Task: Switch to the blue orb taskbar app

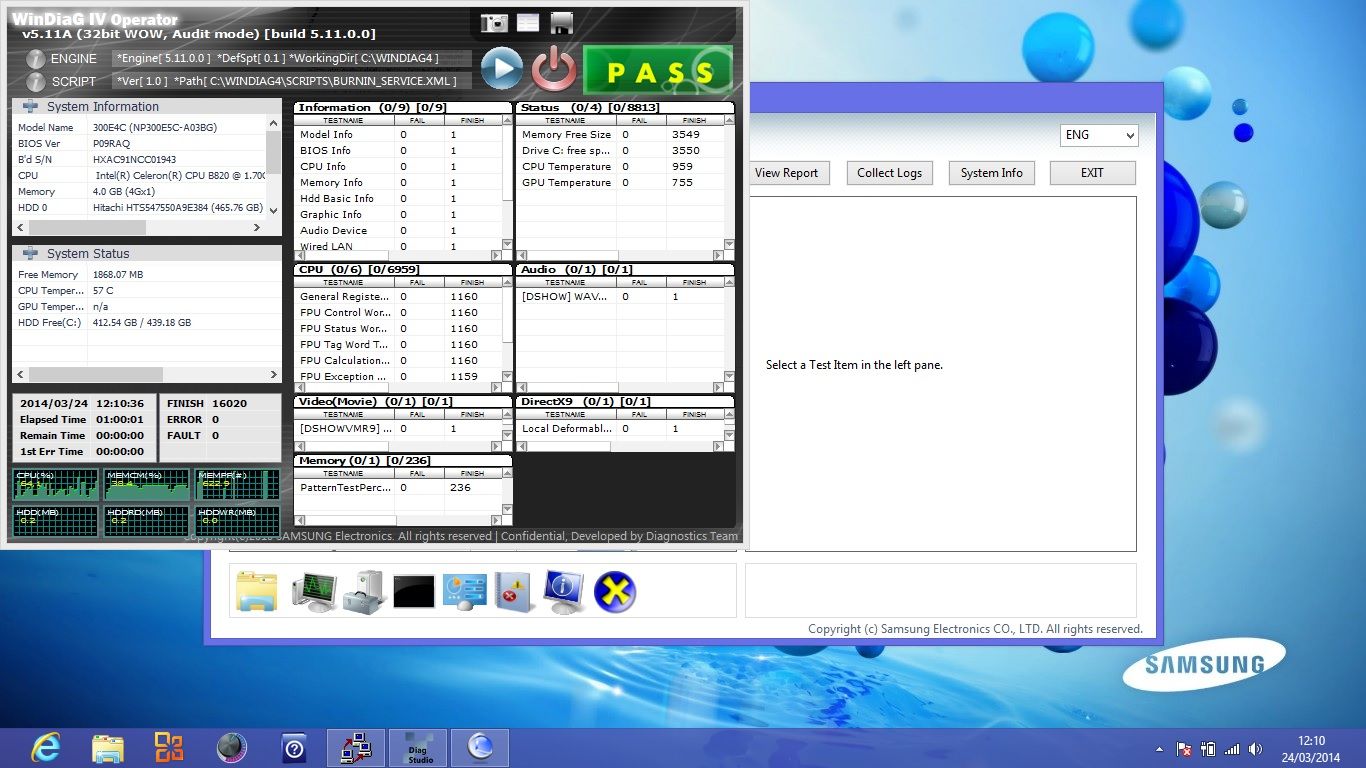Action: [x=480, y=748]
